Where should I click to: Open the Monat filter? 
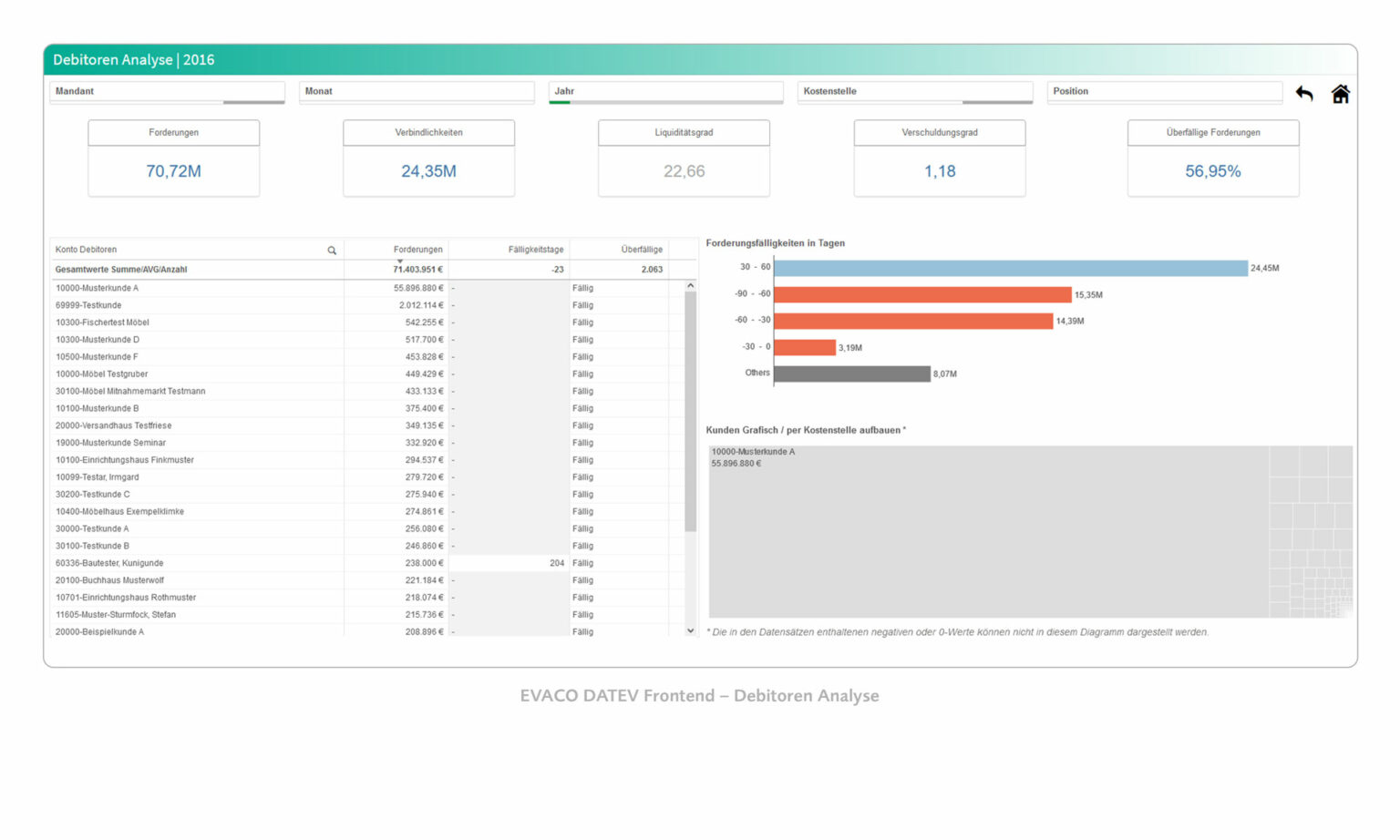[417, 91]
